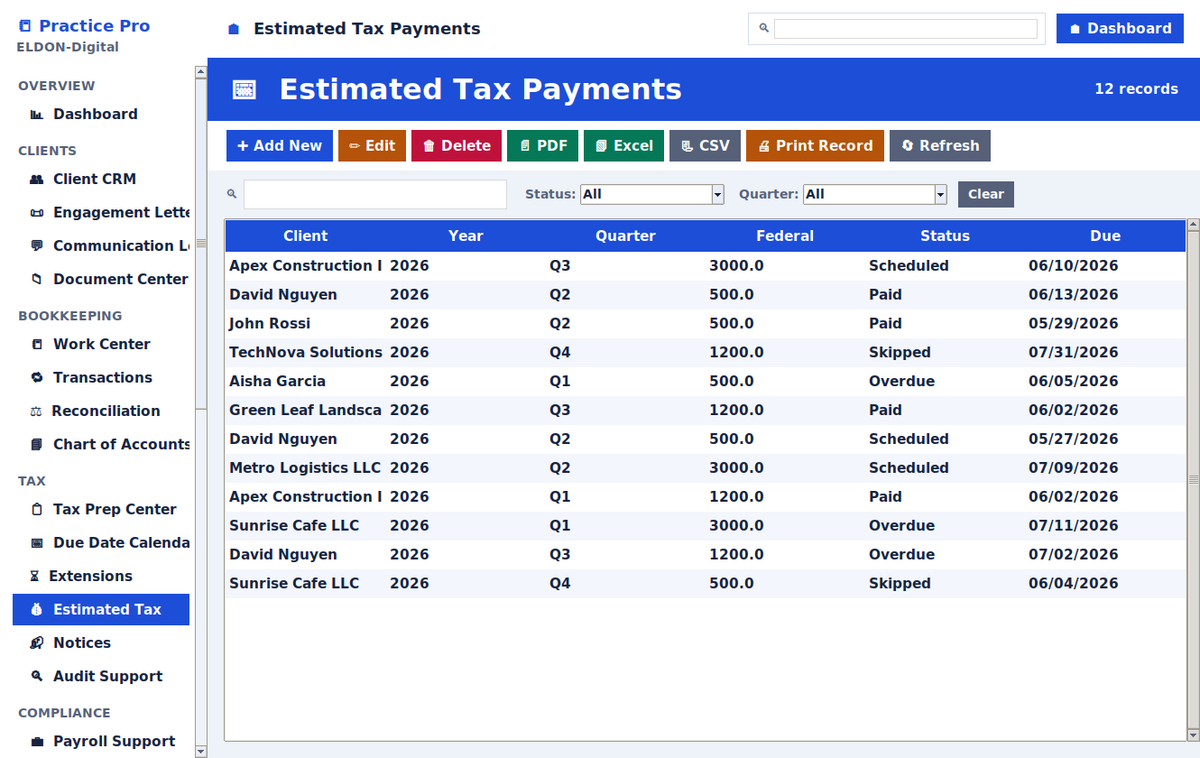Screen dimensions: 1200x758
Task: Click the Document Center icon
Action: coord(37,280)
